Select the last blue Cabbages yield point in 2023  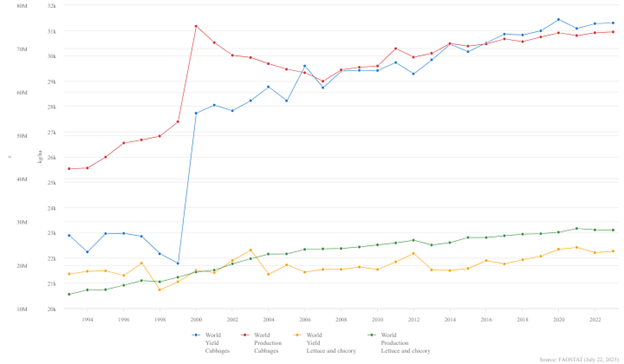(613, 23)
